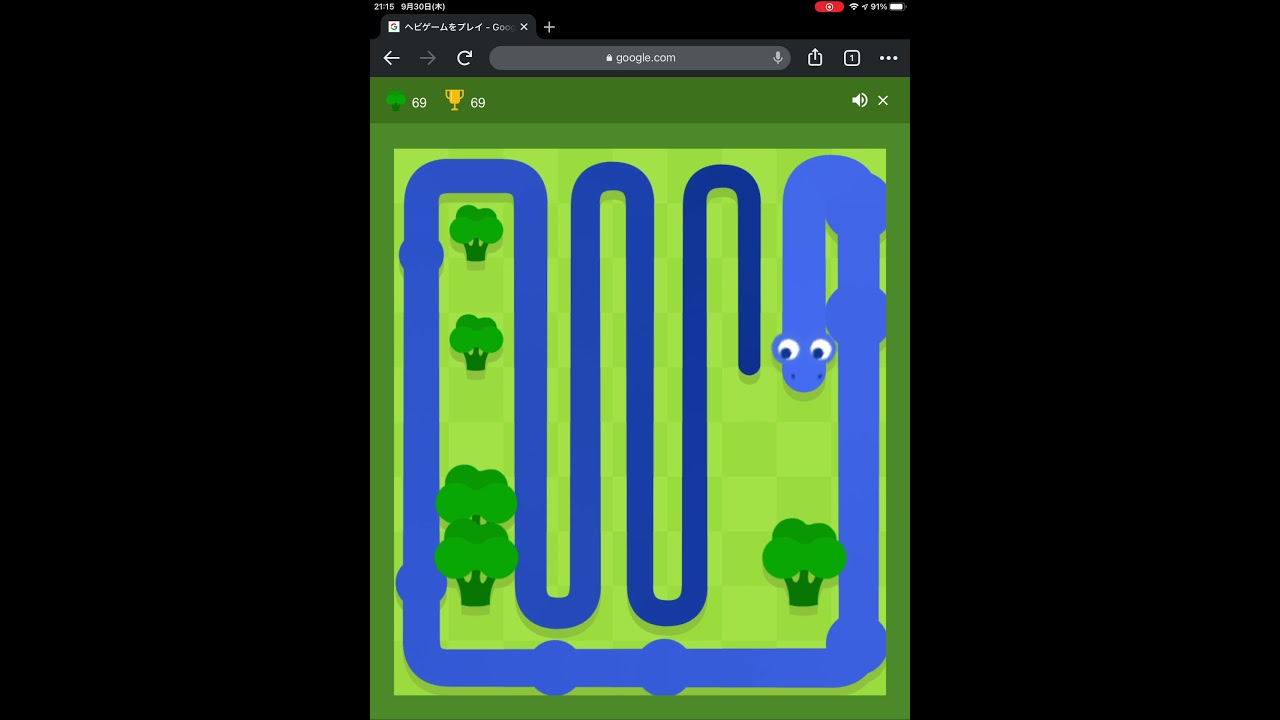Click the 21:15 clock in status bar
Screen dimensions: 1280x720
click(x=383, y=6)
